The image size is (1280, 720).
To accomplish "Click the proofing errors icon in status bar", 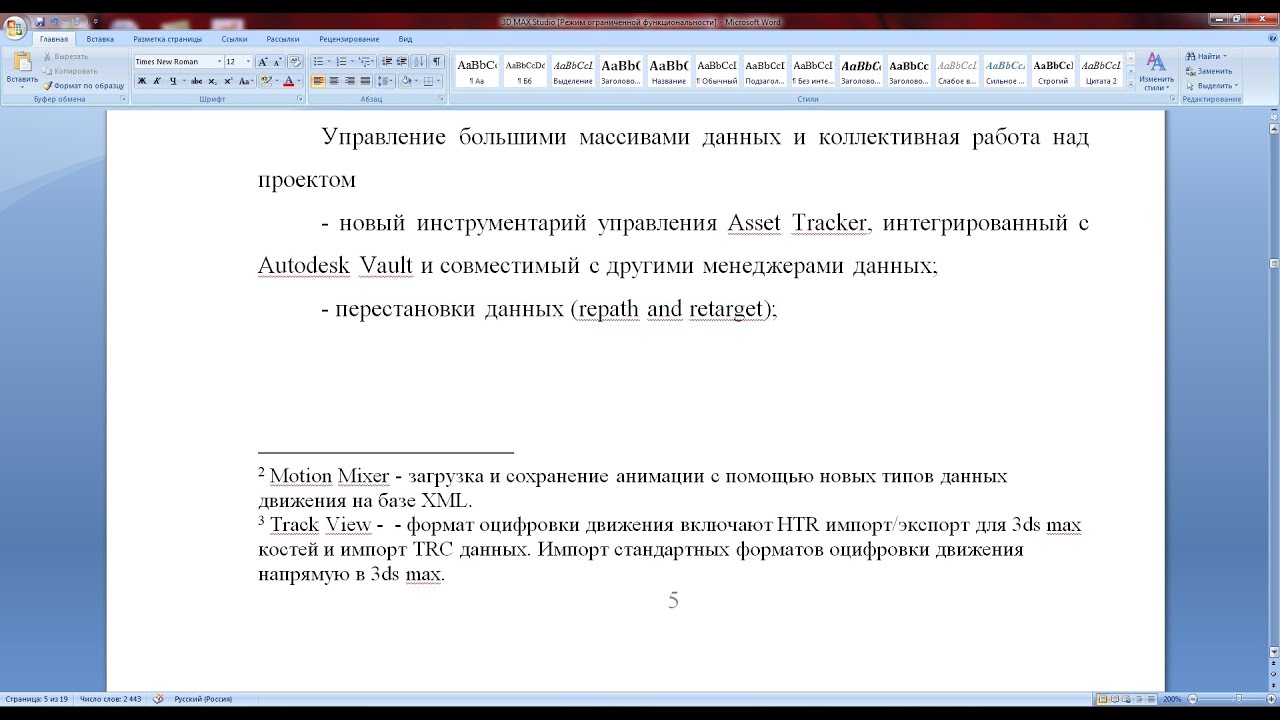I will 158,699.
